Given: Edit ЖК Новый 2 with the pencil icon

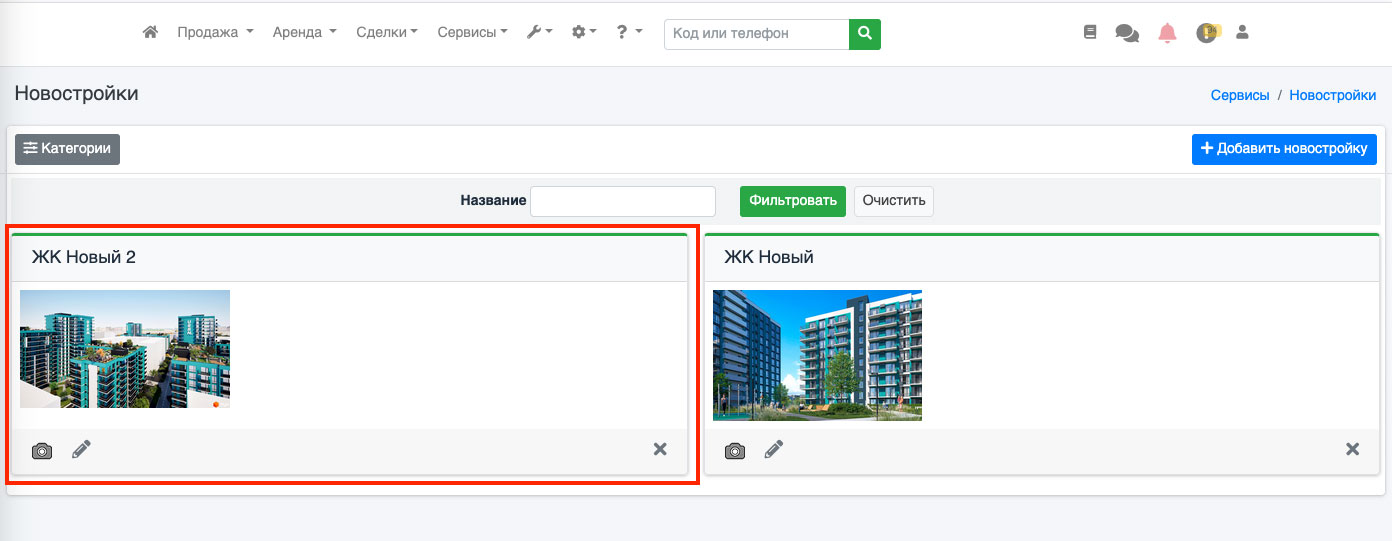Looking at the screenshot, I should click(81, 450).
